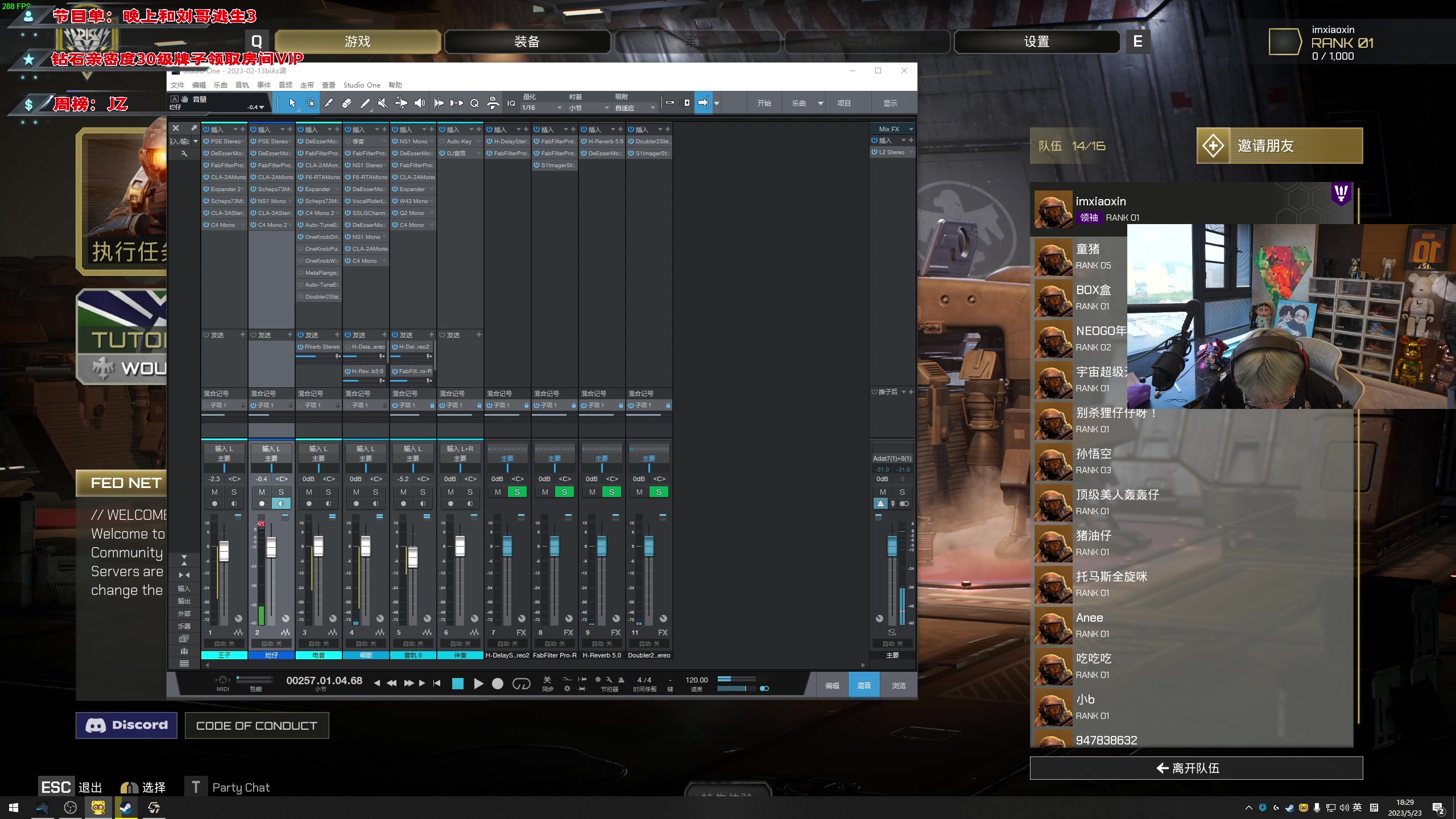The height and width of the screenshot is (819, 1456).
Task: Open the quantize 1/16 dropdown
Action: pos(543,107)
